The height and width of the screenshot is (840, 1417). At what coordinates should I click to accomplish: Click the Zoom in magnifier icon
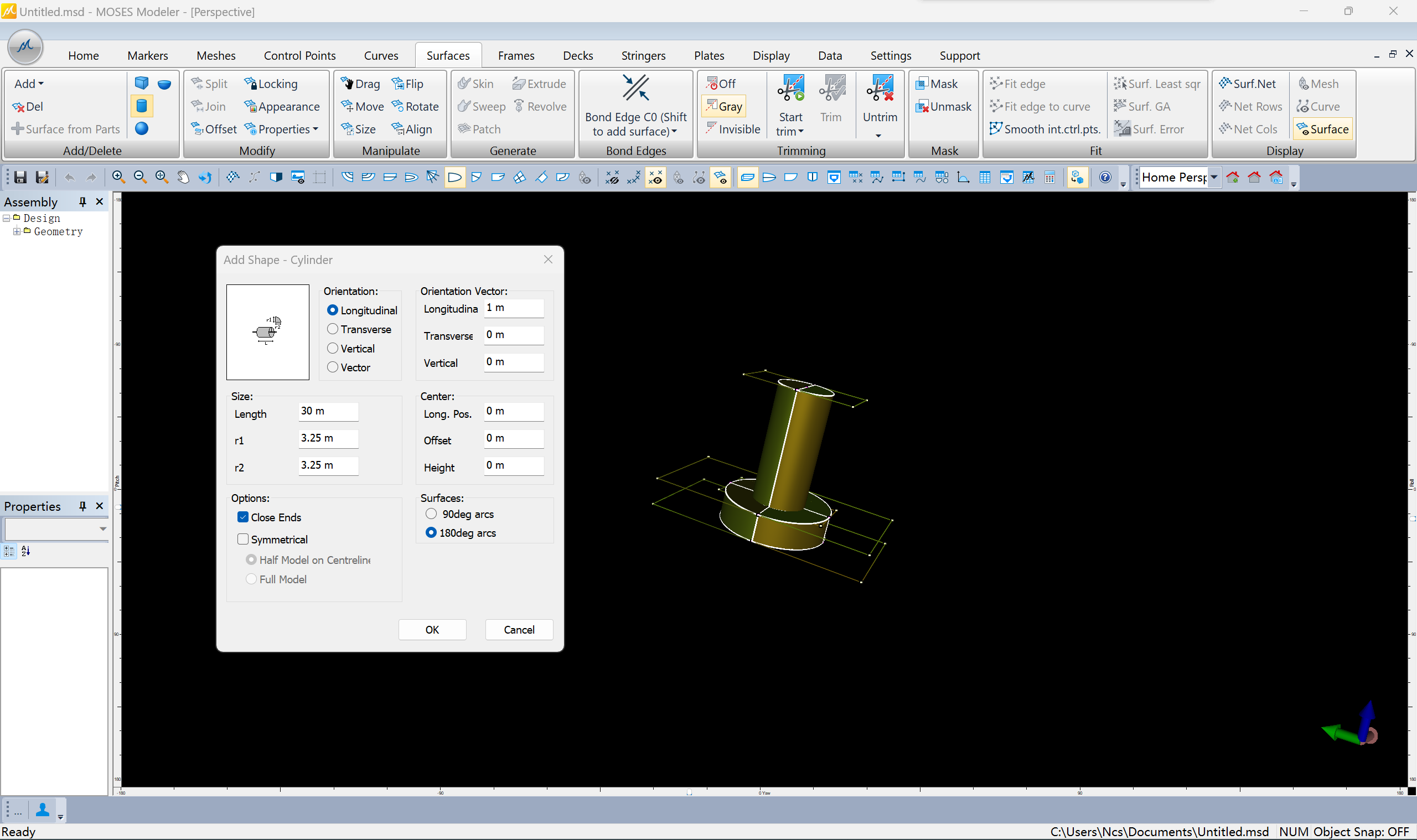point(118,178)
